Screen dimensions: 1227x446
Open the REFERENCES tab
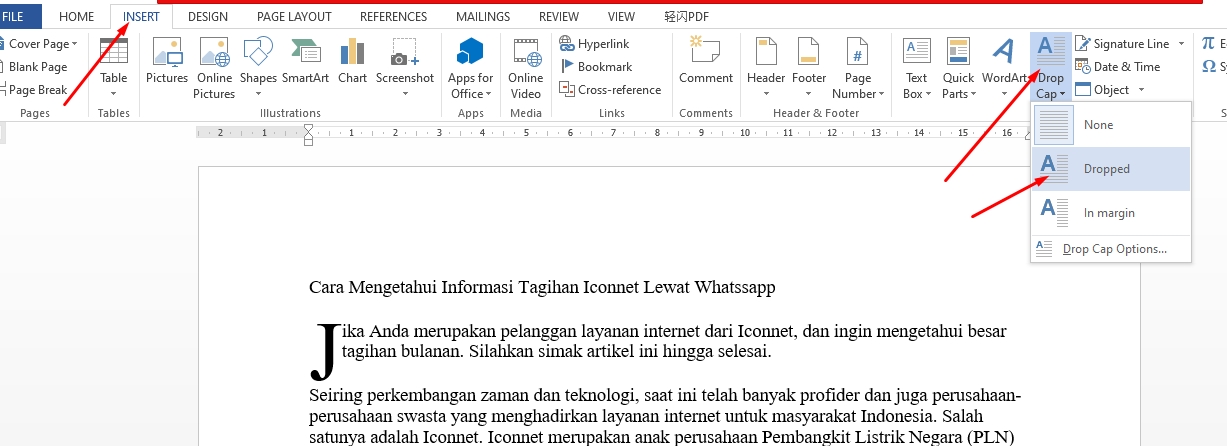coord(393,16)
